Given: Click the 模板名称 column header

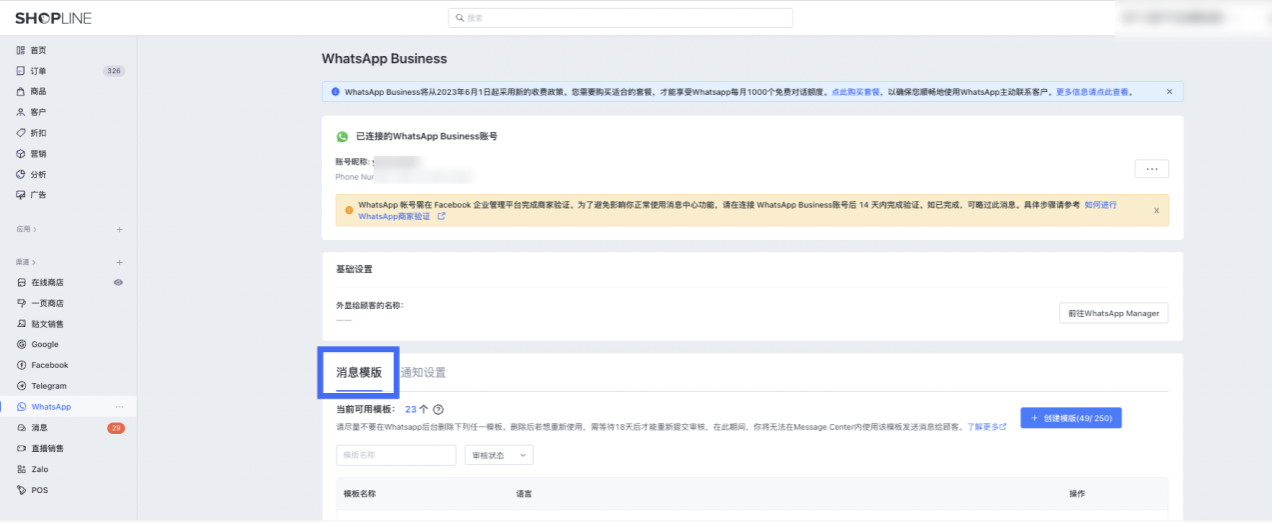Looking at the screenshot, I should point(360,494).
